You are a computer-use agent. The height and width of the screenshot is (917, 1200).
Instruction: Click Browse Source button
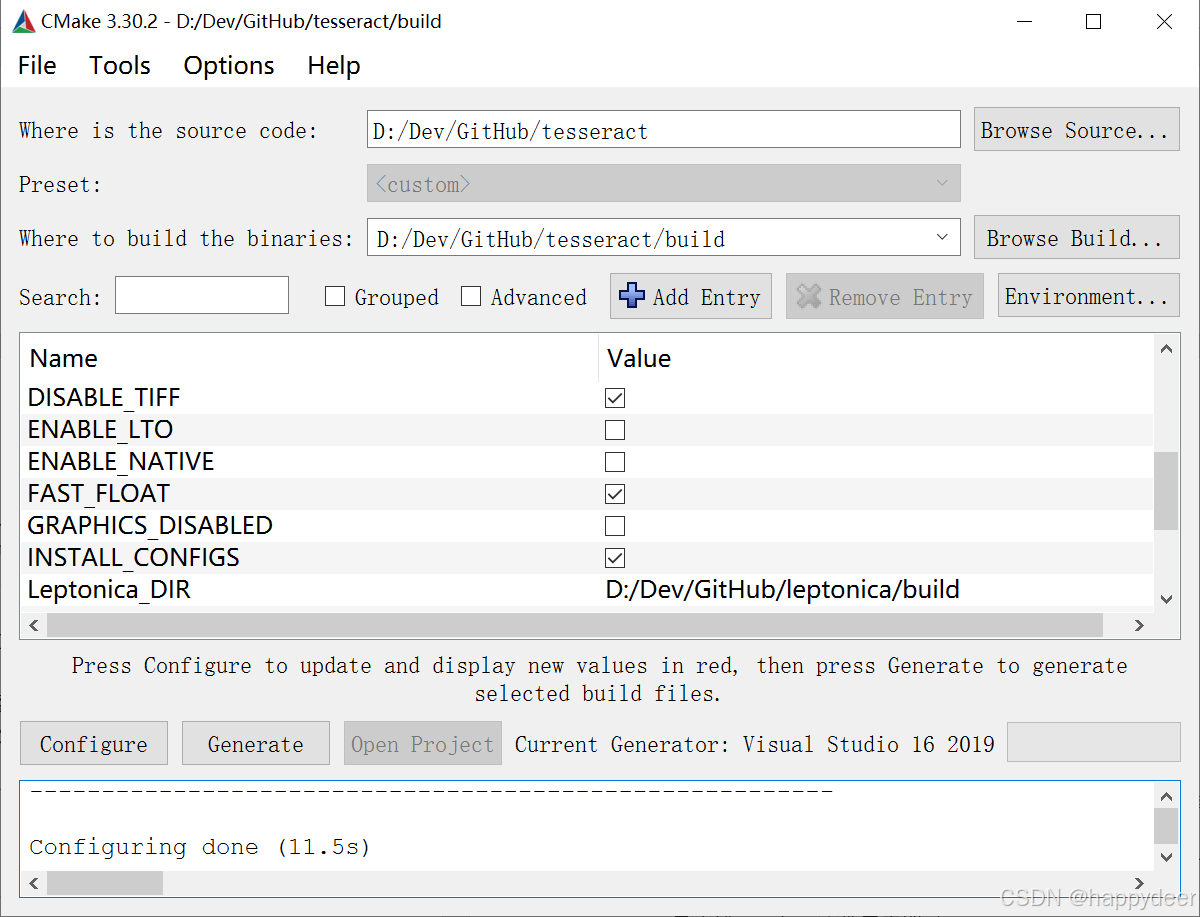pyautogui.click(x=1076, y=130)
